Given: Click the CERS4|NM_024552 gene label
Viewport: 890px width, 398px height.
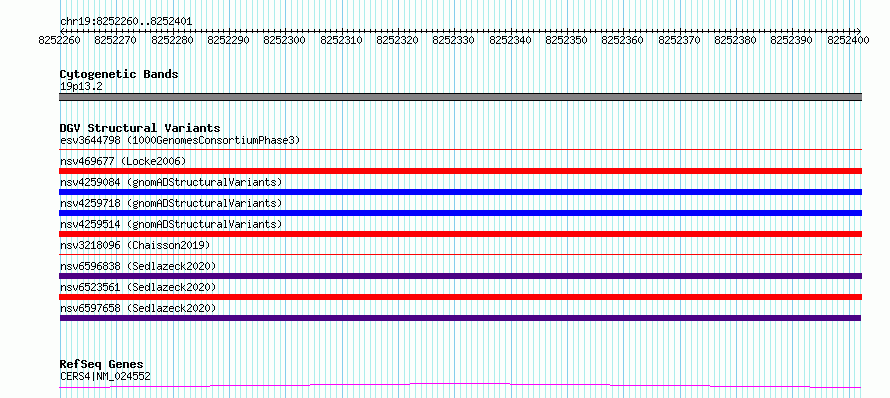Looking at the screenshot, I should [105, 376].
